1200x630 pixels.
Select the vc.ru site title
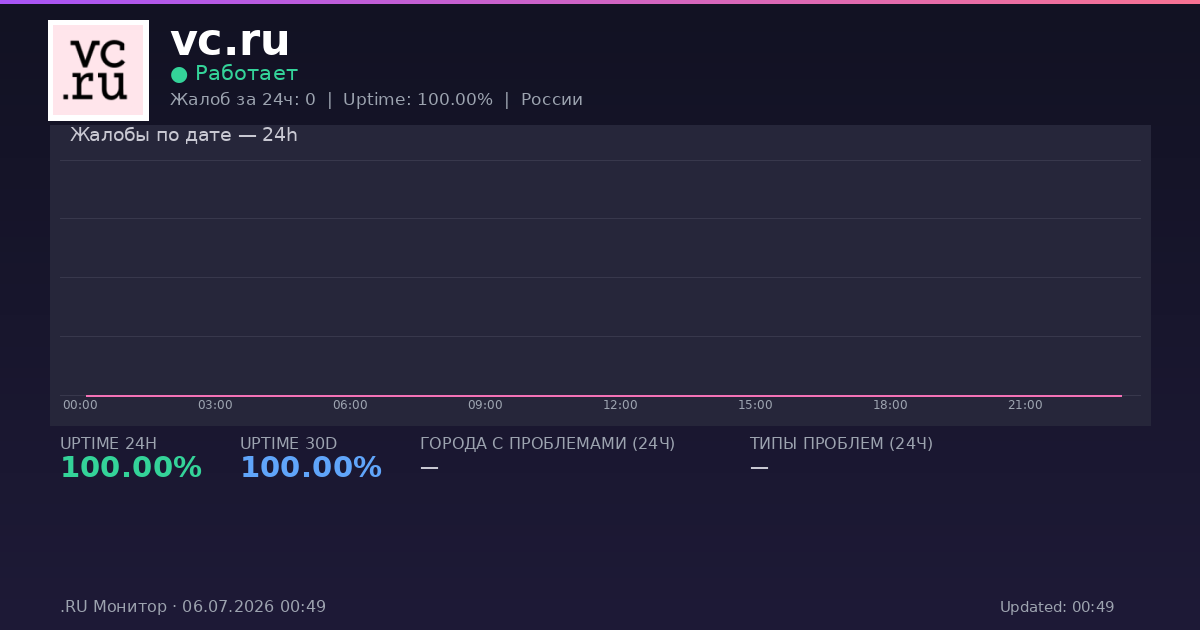pyautogui.click(x=229, y=41)
